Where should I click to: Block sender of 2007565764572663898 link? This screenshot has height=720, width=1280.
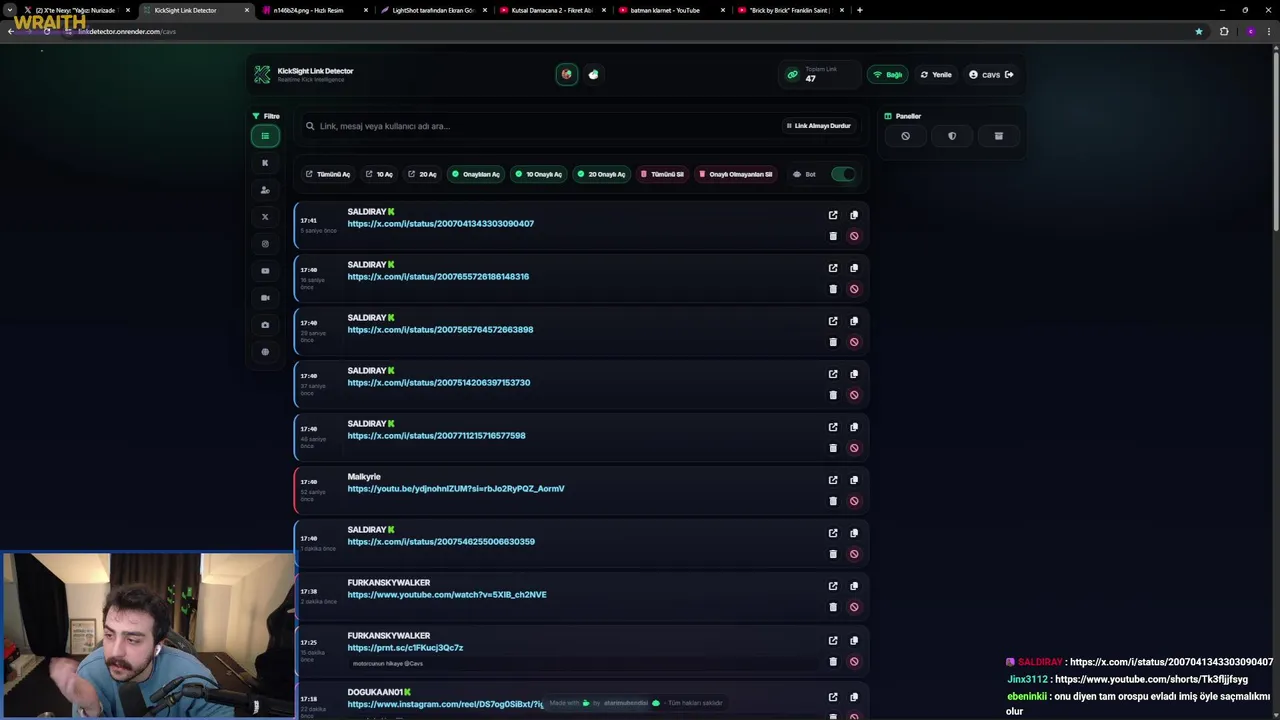click(854, 342)
